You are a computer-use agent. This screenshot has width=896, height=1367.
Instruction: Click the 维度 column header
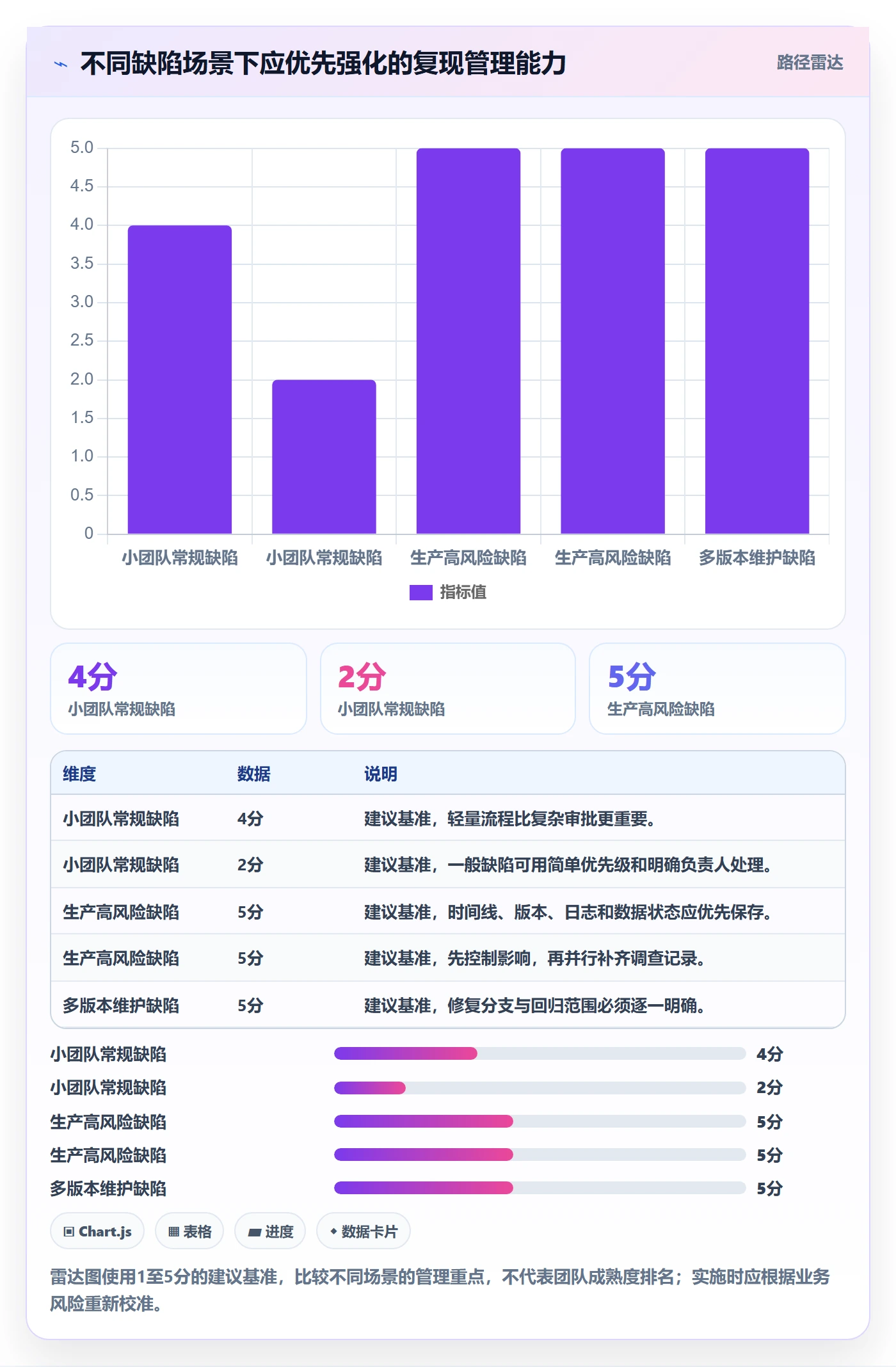click(79, 774)
